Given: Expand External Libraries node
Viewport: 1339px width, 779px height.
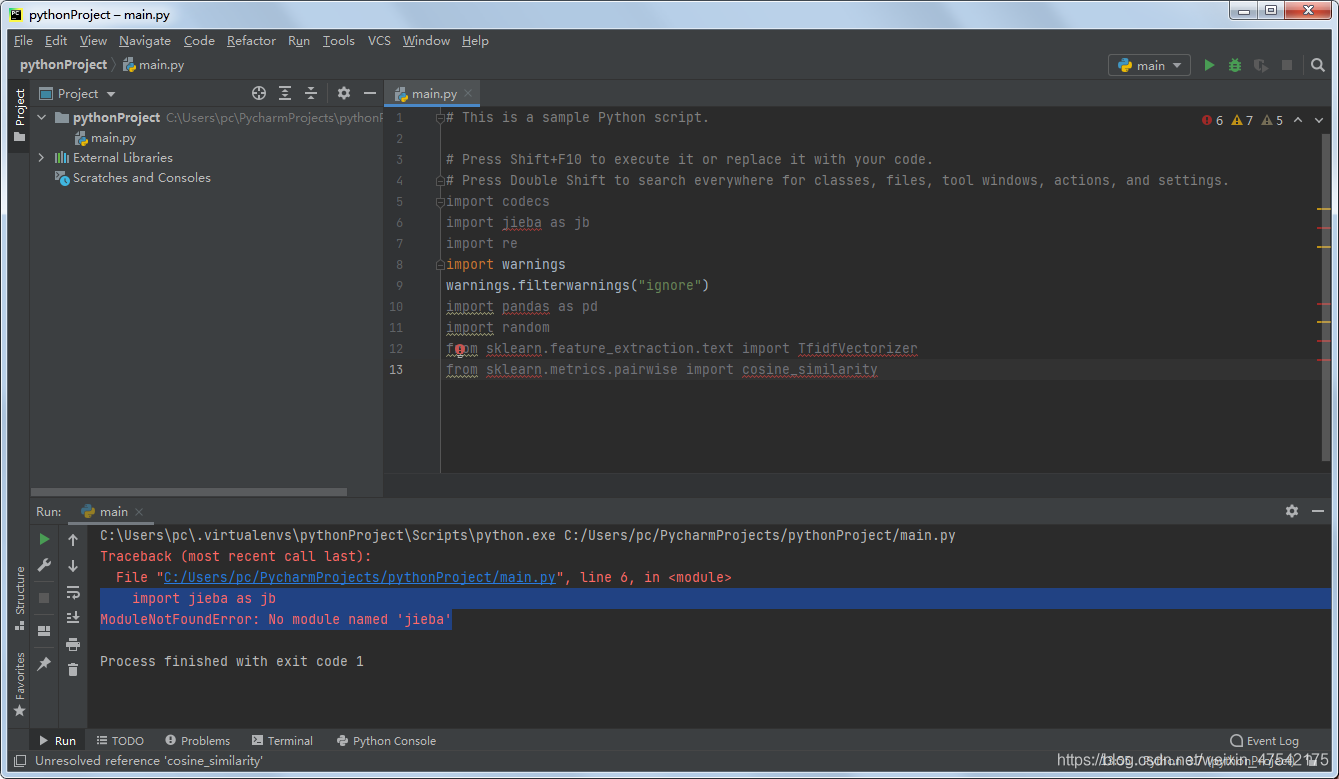Looking at the screenshot, I should [x=42, y=158].
